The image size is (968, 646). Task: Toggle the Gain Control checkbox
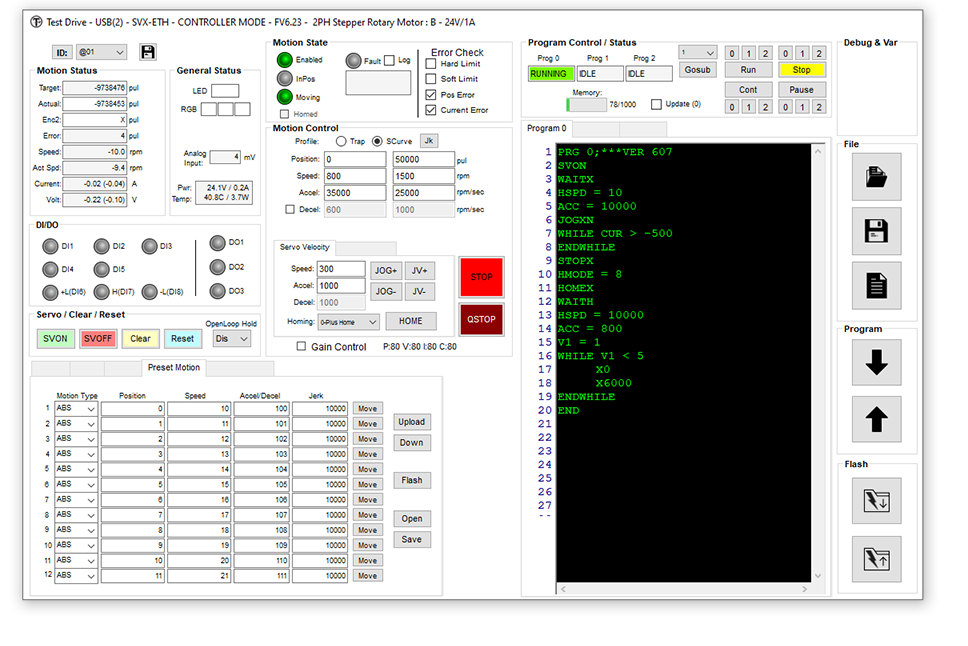pos(302,347)
